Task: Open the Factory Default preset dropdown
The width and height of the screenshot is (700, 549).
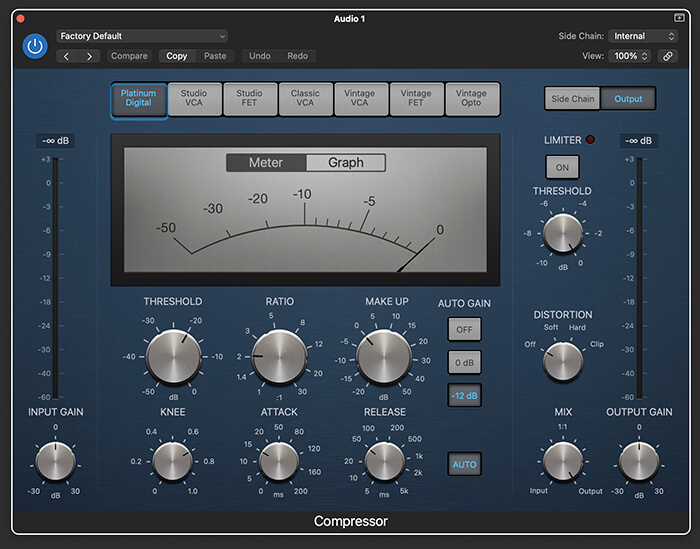Action: (142, 36)
